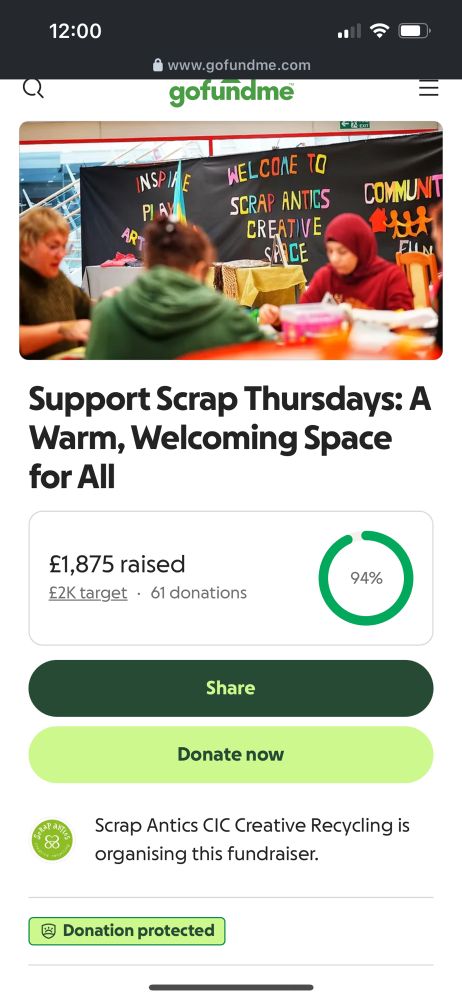Tap the battery status icon
Screen dimensions: 462x1000
tap(415, 31)
